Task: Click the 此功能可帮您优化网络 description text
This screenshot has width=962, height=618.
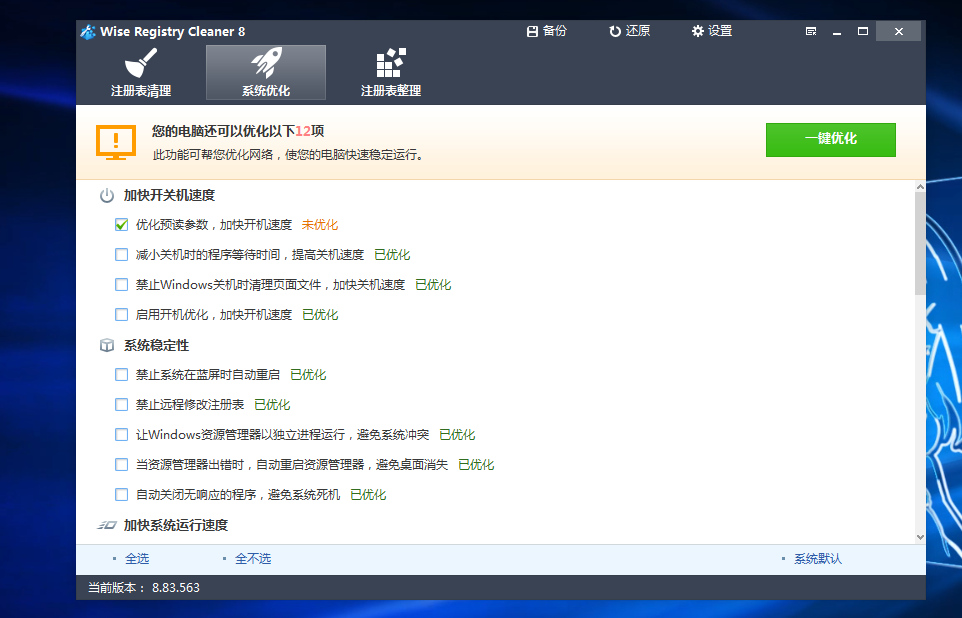Action: click(288, 155)
